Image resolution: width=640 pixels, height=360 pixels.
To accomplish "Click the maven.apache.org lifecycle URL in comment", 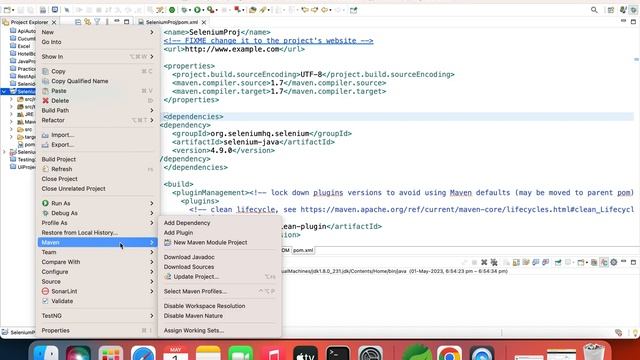I will [467, 209].
